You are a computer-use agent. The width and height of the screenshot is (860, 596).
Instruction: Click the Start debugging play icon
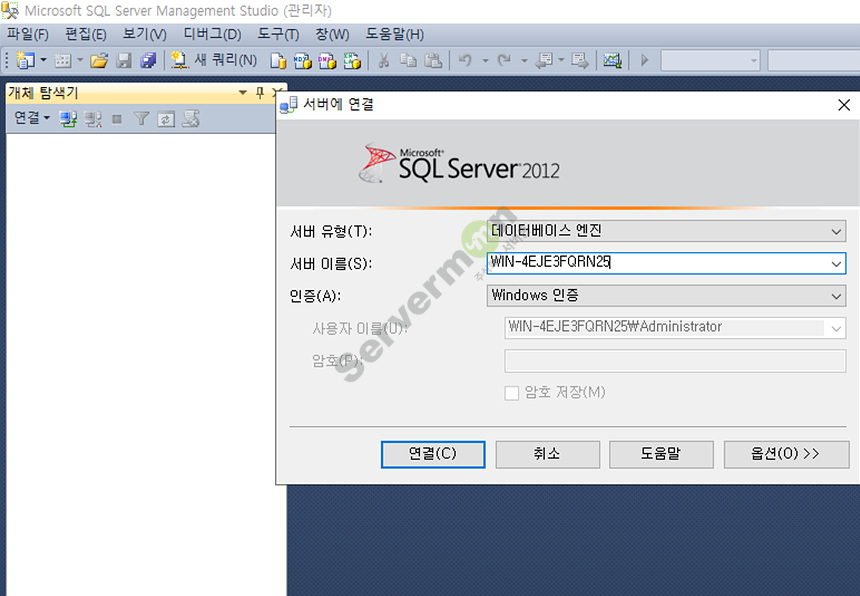pos(644,60)
